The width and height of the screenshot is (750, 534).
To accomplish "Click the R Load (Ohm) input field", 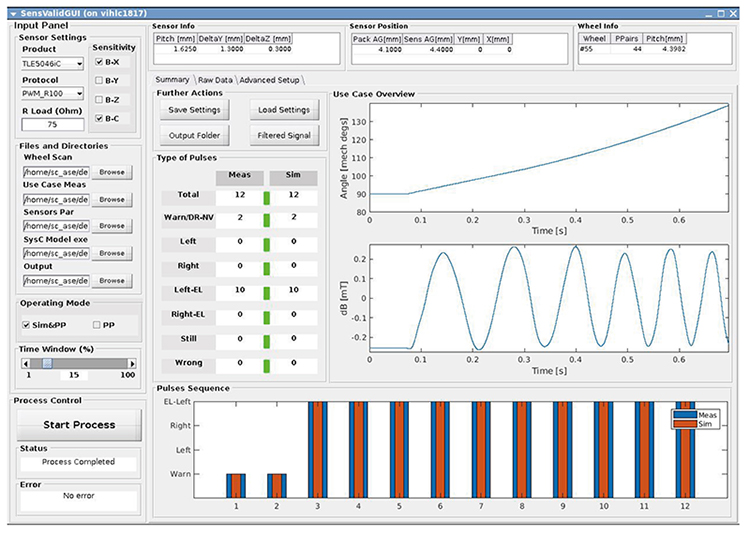I will pyautogui.click(x=53, y=125).
